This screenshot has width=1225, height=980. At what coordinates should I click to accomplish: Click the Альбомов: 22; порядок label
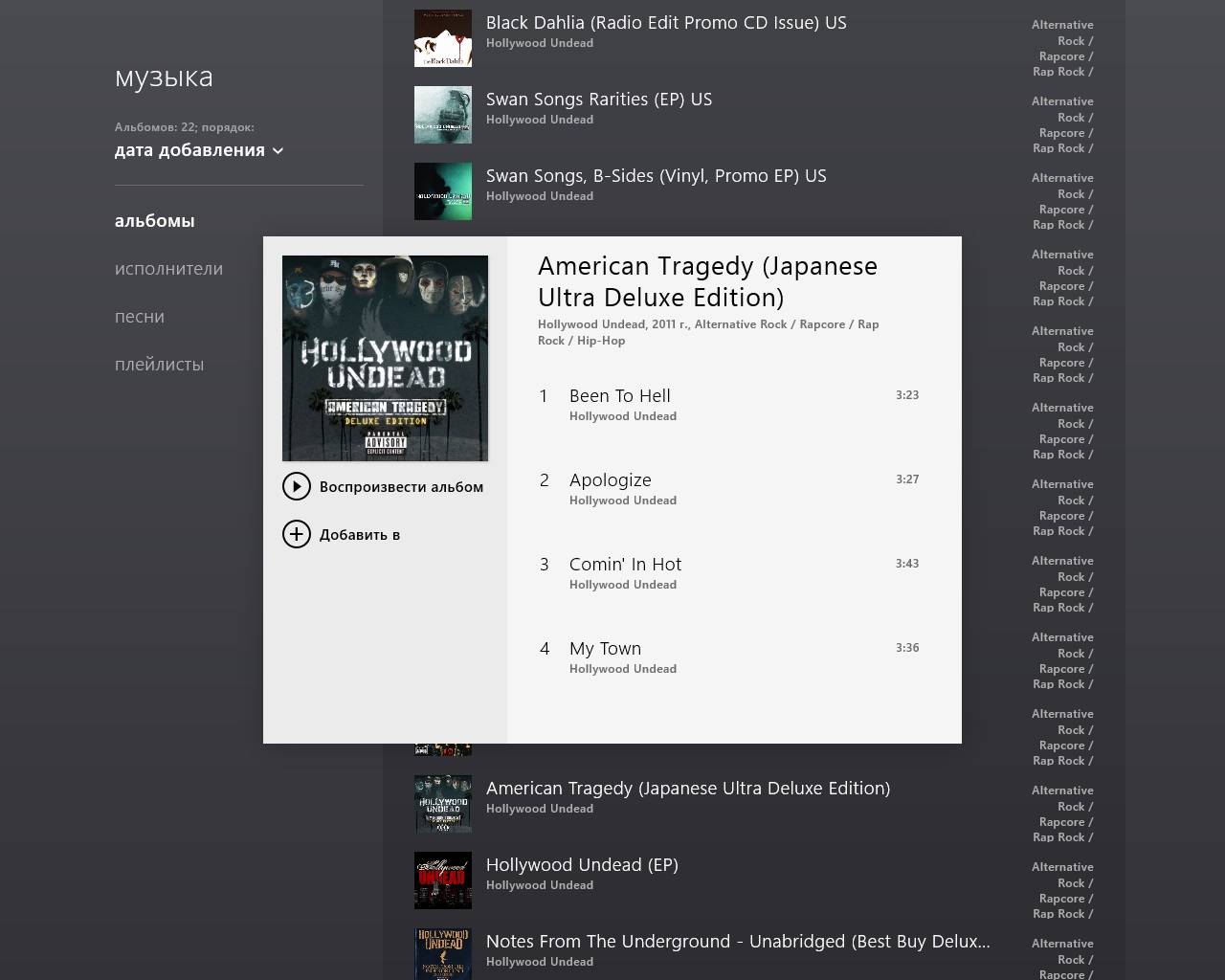coord(185,127)
